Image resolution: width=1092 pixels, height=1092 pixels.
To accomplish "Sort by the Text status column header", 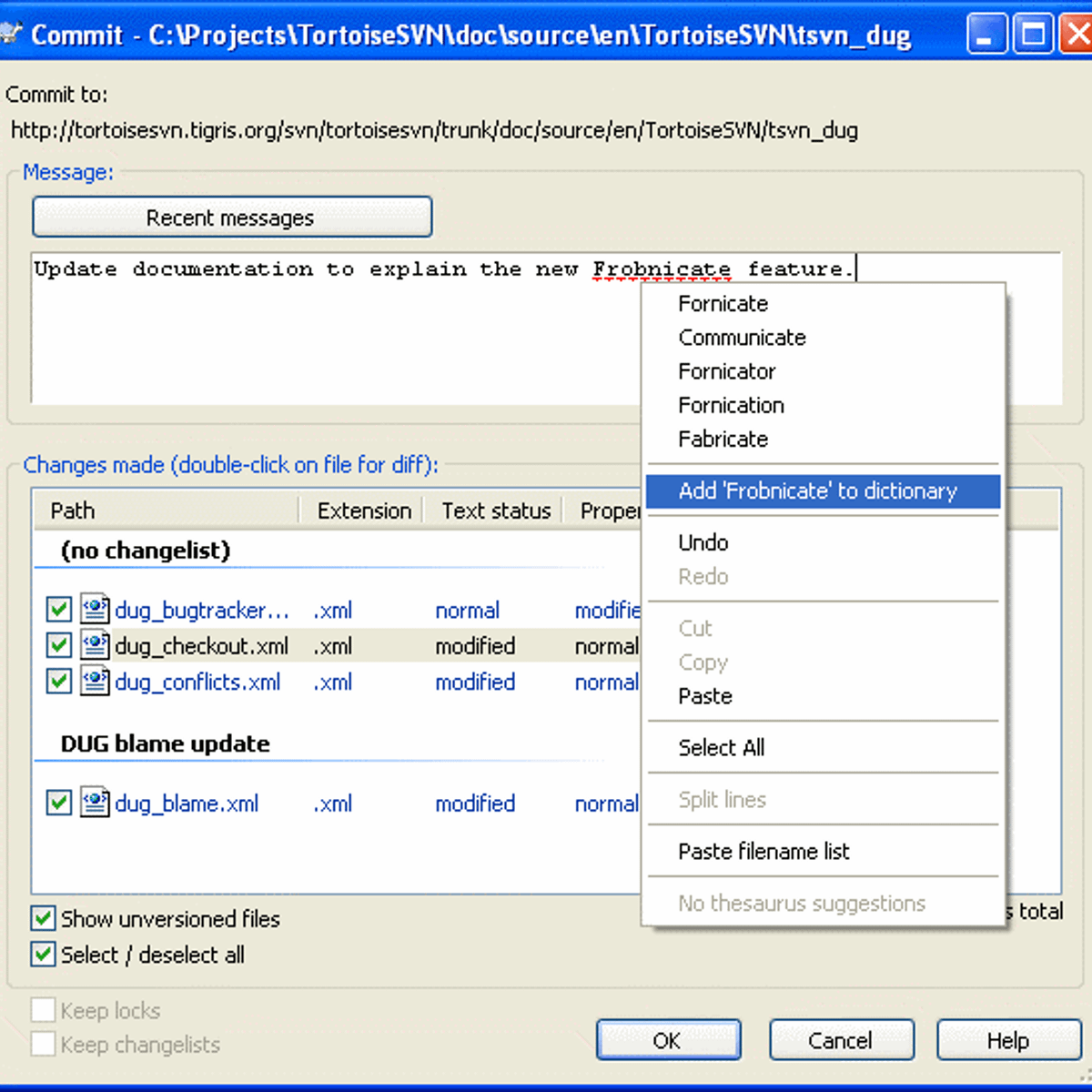I will point(496,511).
